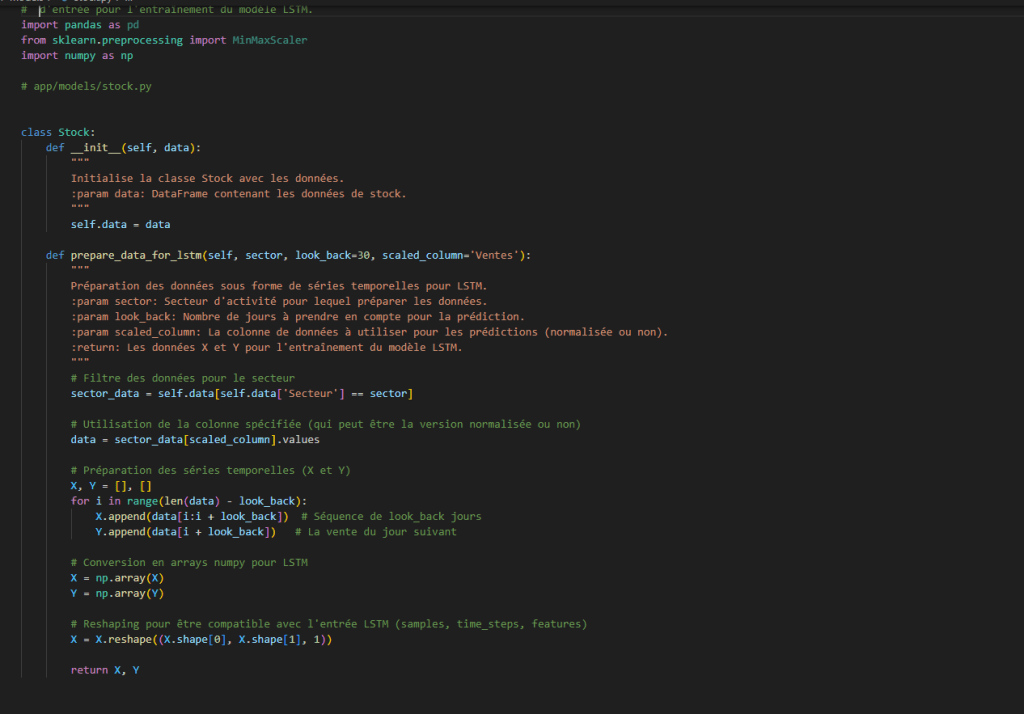The height and width of the screenshot is (714, 1024).
Task: Click the 'Ventes' default string value
Action: coord(502,255)
